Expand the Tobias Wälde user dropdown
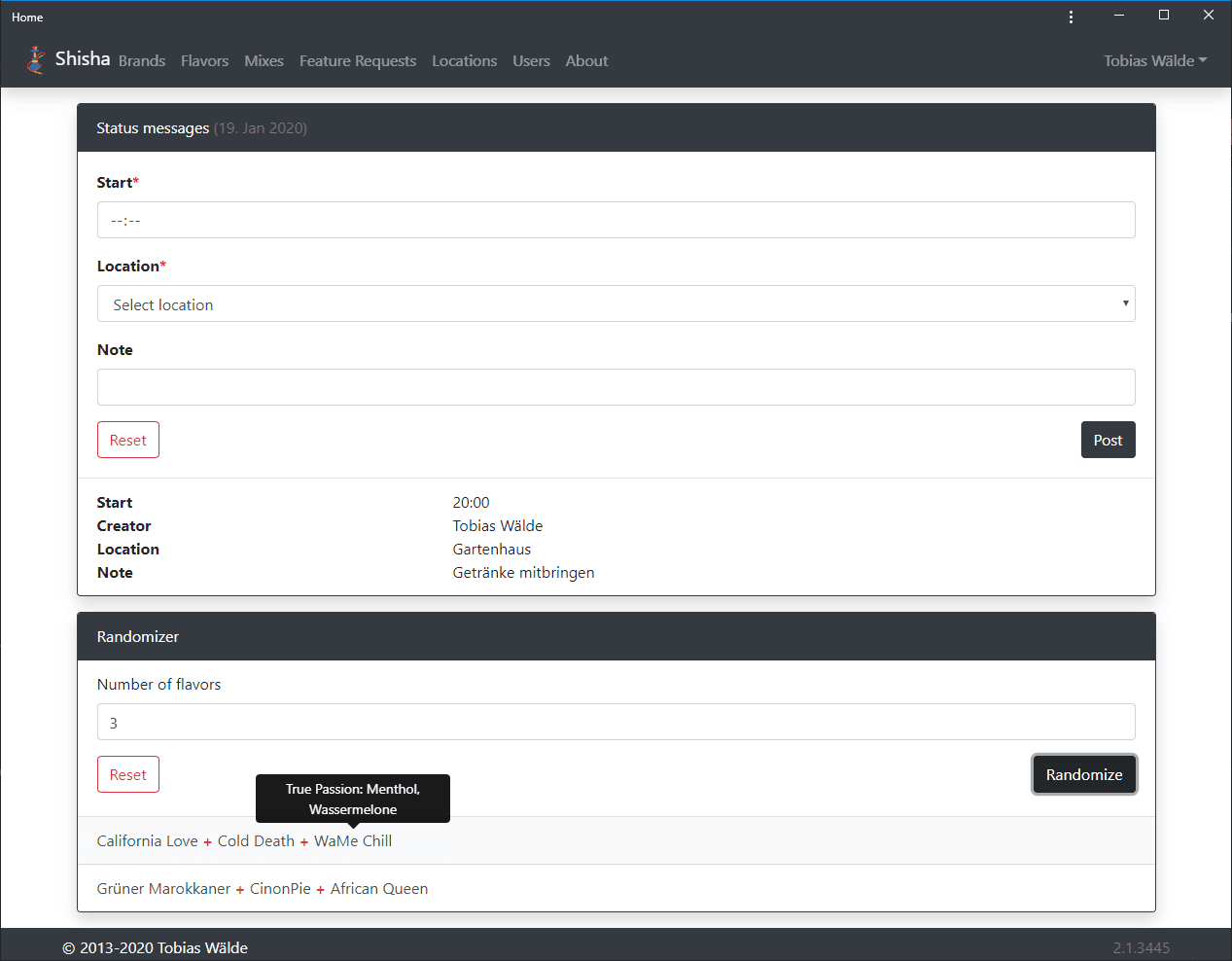Viewport: 1232px width, 961px height. coord(1155,60)
